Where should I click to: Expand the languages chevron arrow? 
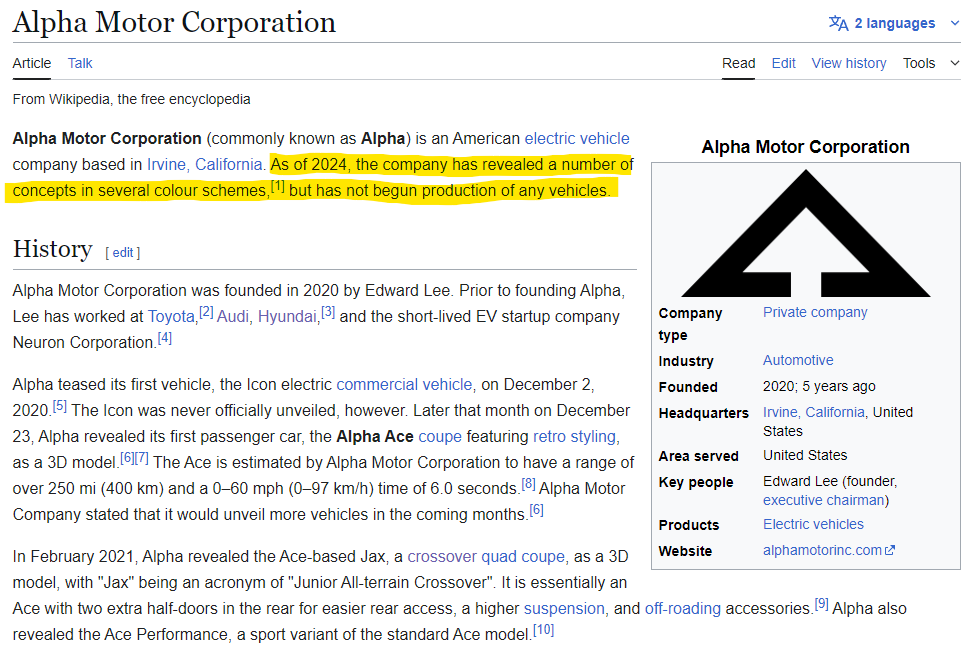tap(955, 23)
